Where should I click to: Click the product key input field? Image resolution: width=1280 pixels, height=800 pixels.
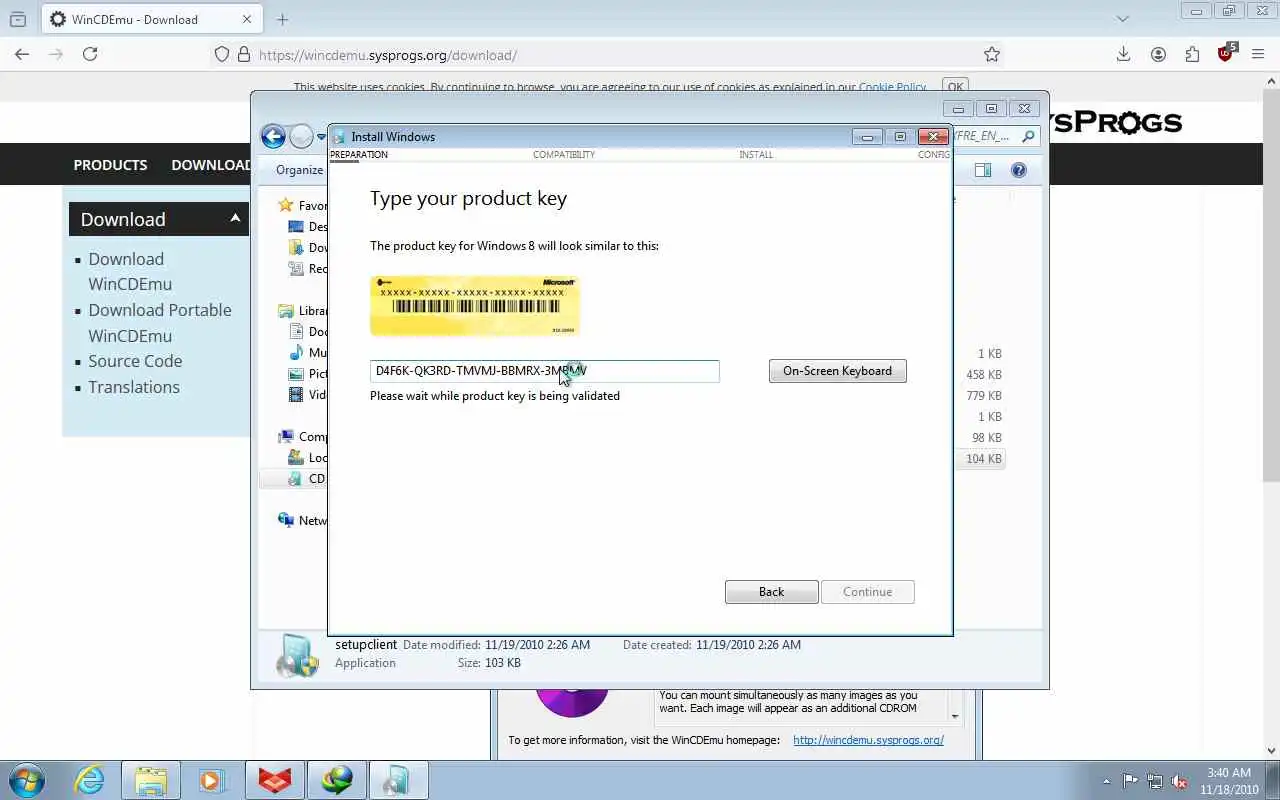pos(544,371)
